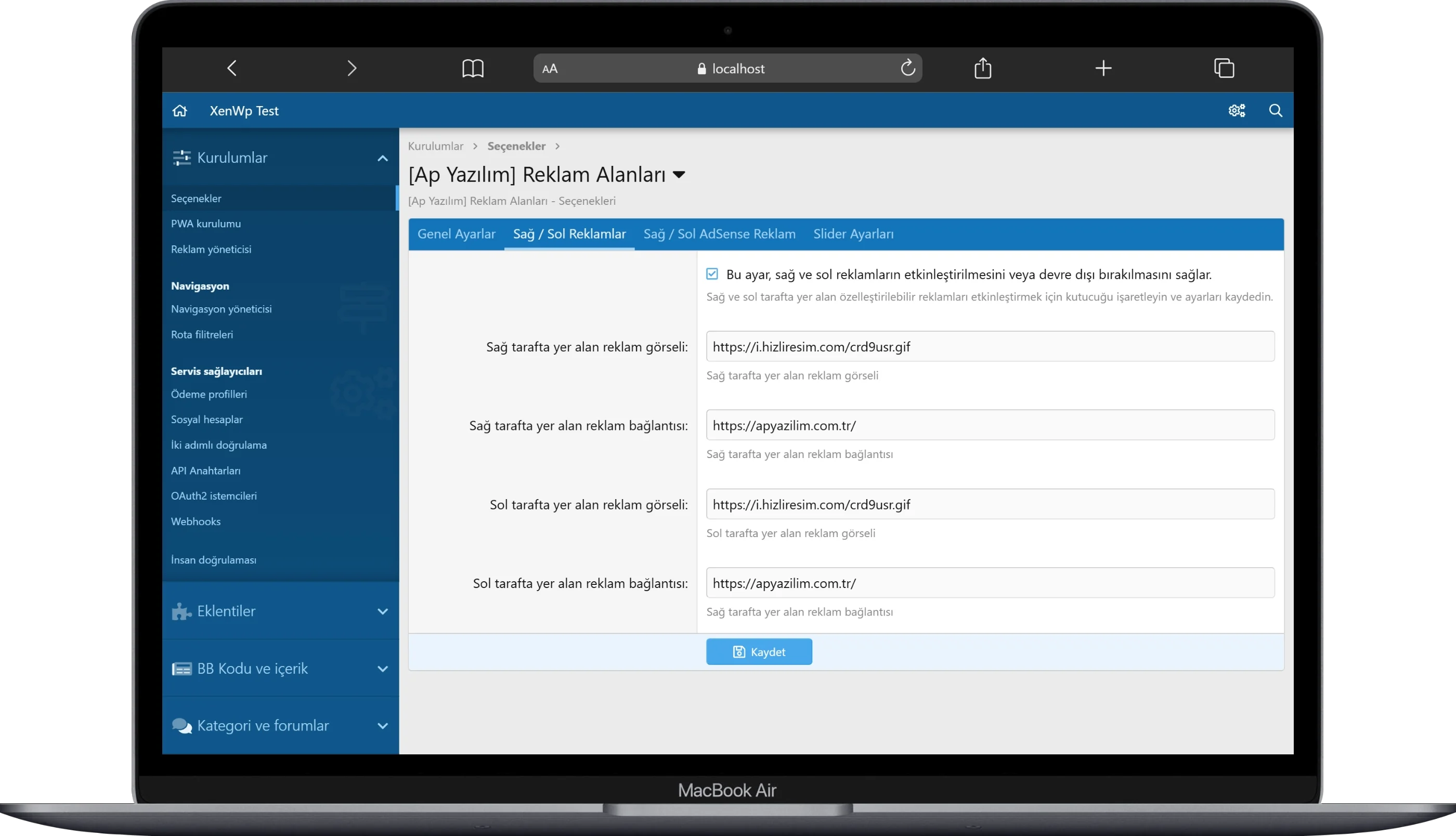Click the Kaydet save button

(x=759, y=651)
